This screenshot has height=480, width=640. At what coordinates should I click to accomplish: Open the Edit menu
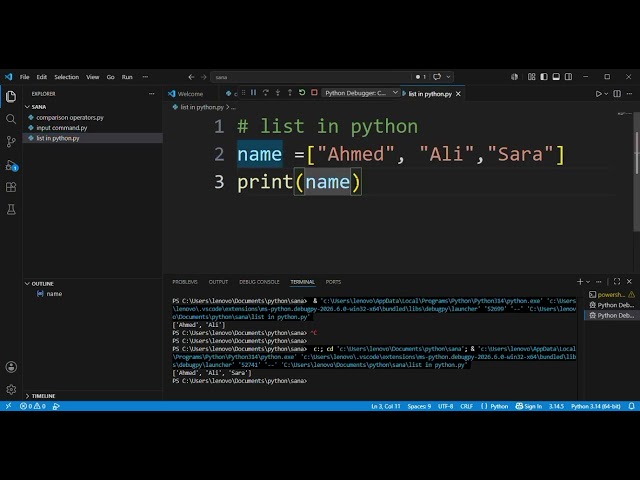(42, 77)
